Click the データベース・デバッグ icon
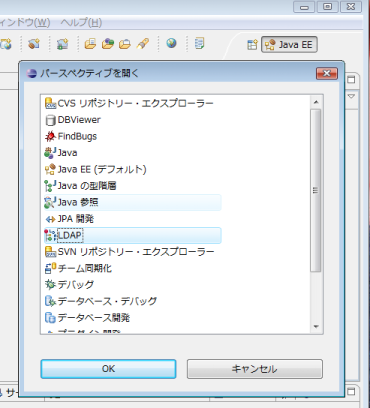 [x=50, y=301]
